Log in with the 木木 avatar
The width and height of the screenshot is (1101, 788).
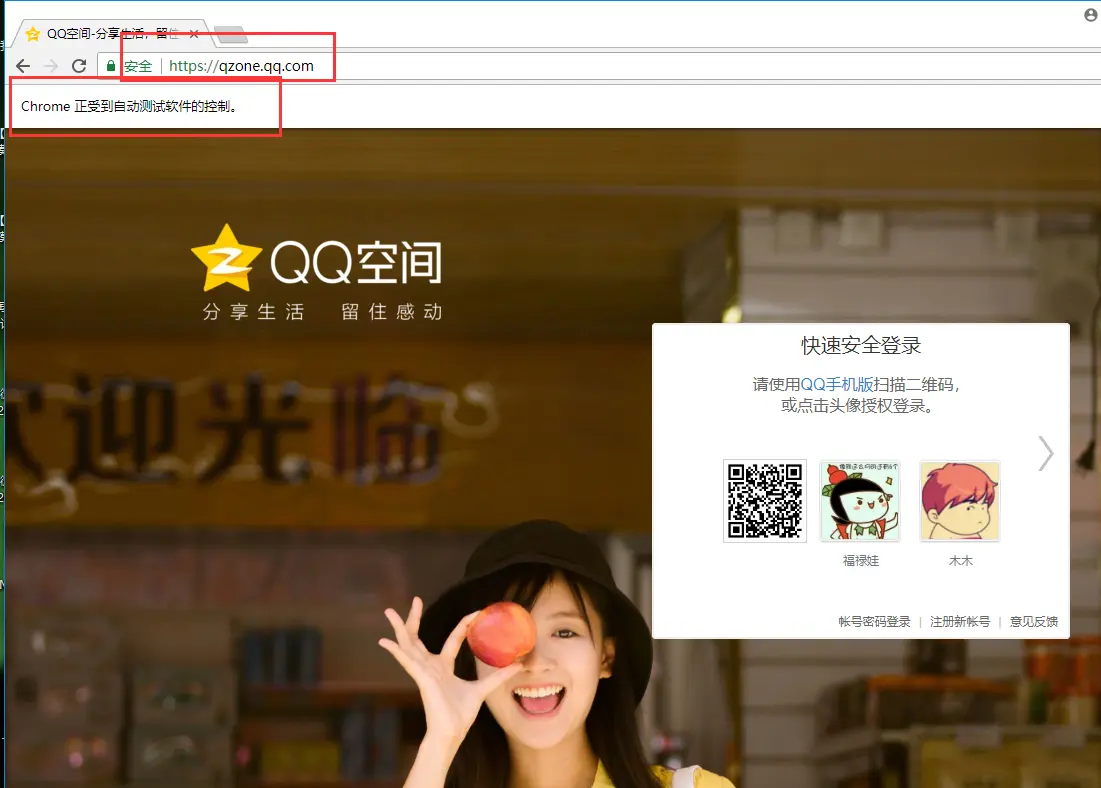click(960, 501)
